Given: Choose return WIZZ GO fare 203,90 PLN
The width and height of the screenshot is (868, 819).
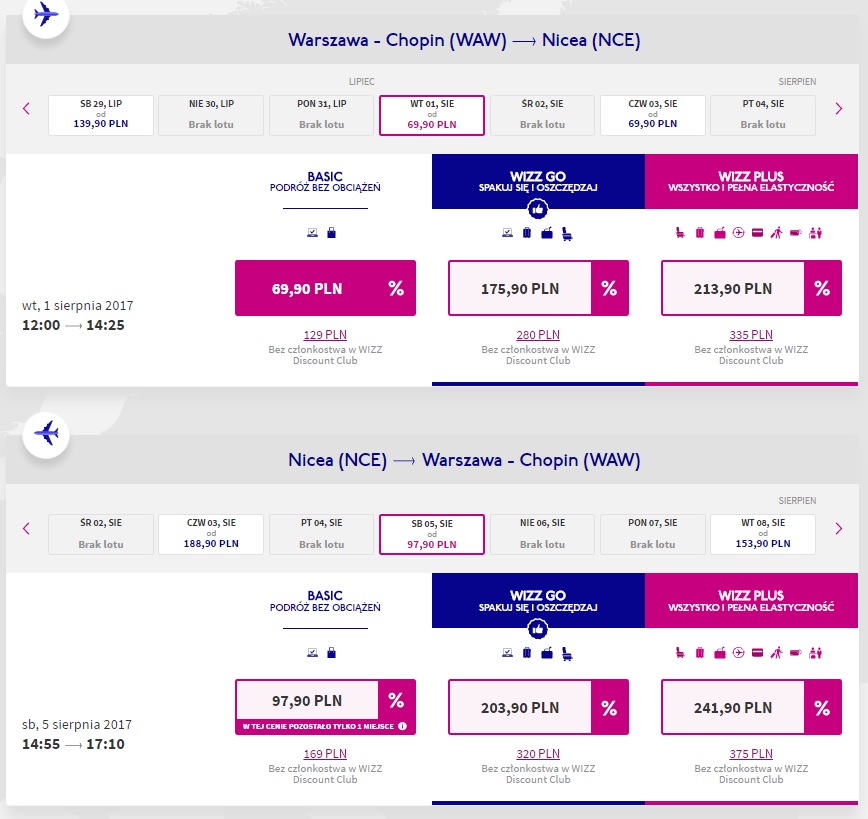Looking at the screenshot, I should tap(538, 707).
